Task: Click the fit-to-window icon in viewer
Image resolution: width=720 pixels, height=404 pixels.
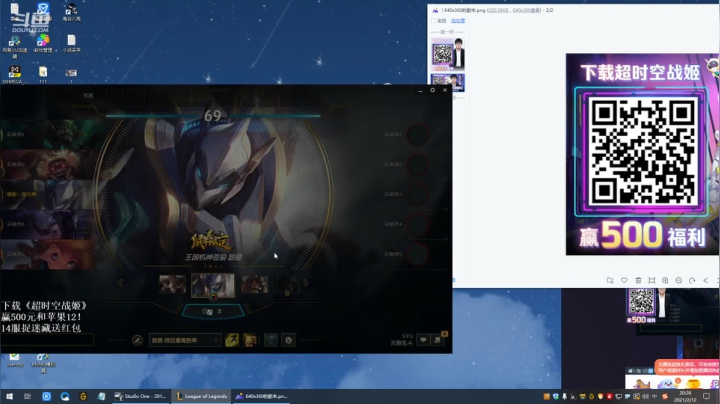Action: click(652, 281)
